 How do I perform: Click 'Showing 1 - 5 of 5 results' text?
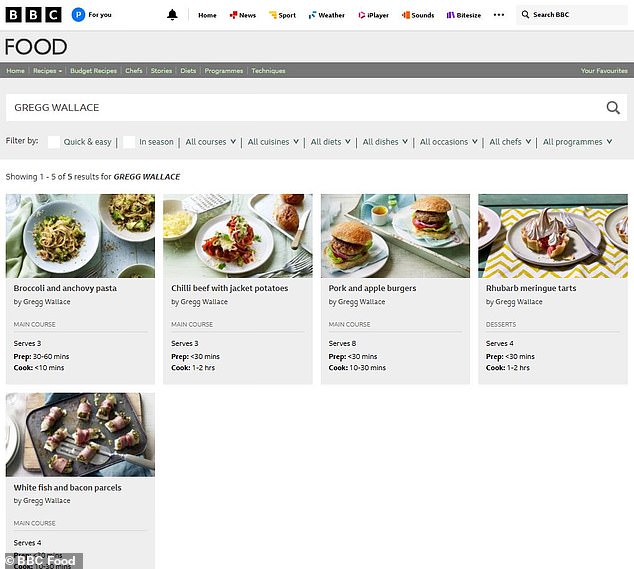58,177
